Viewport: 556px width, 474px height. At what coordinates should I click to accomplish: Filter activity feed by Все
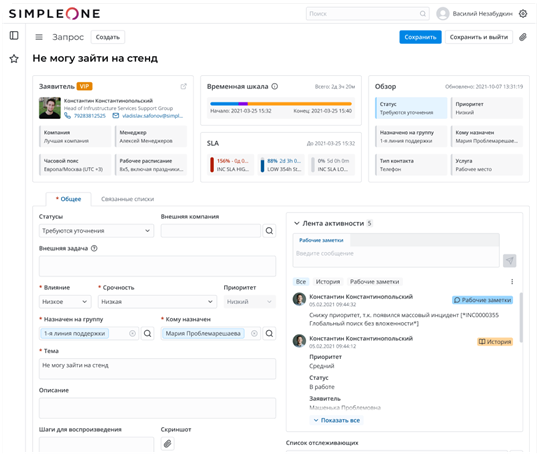pyautogui.click(x=301, y=281)
